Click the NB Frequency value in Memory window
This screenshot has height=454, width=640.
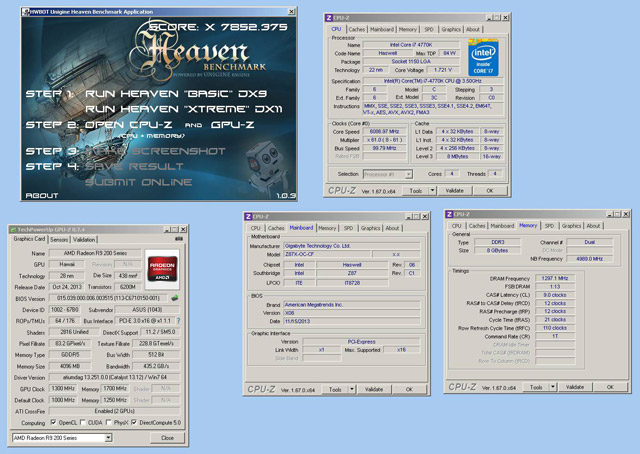click(x=589, y=258)
